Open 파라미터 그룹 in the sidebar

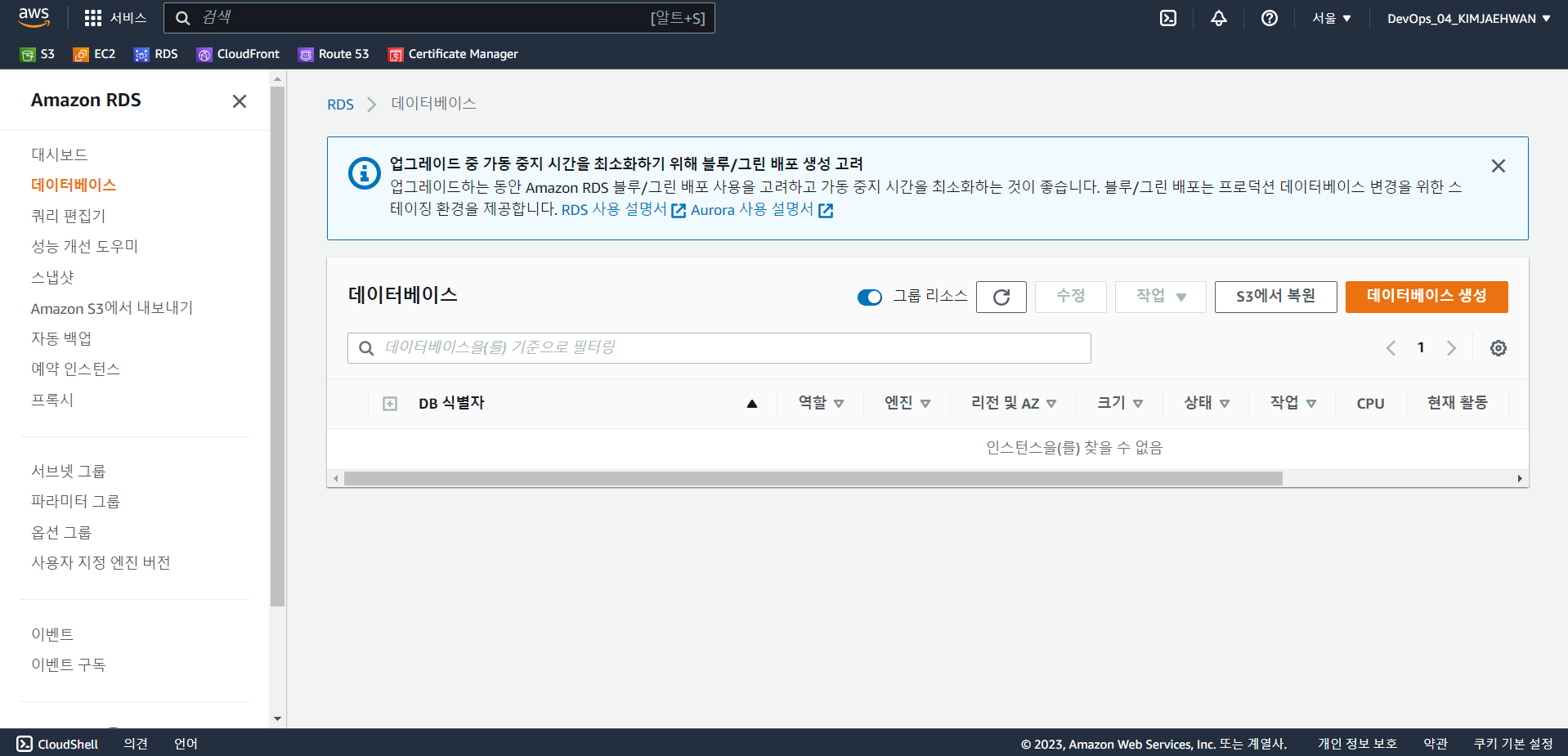pos(75,501)
